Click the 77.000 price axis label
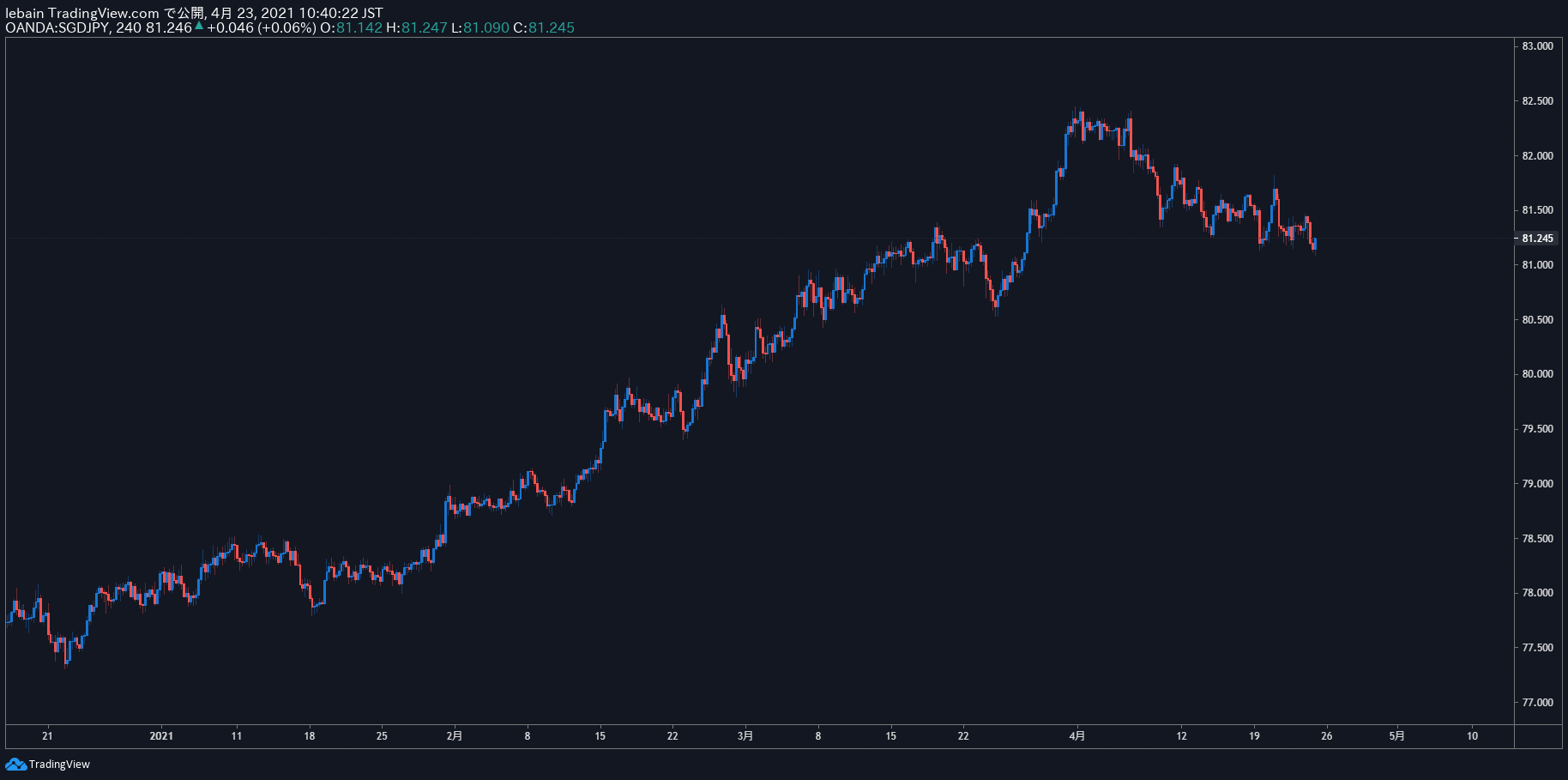This screenshot has width=1568, height=780. 1537,703
